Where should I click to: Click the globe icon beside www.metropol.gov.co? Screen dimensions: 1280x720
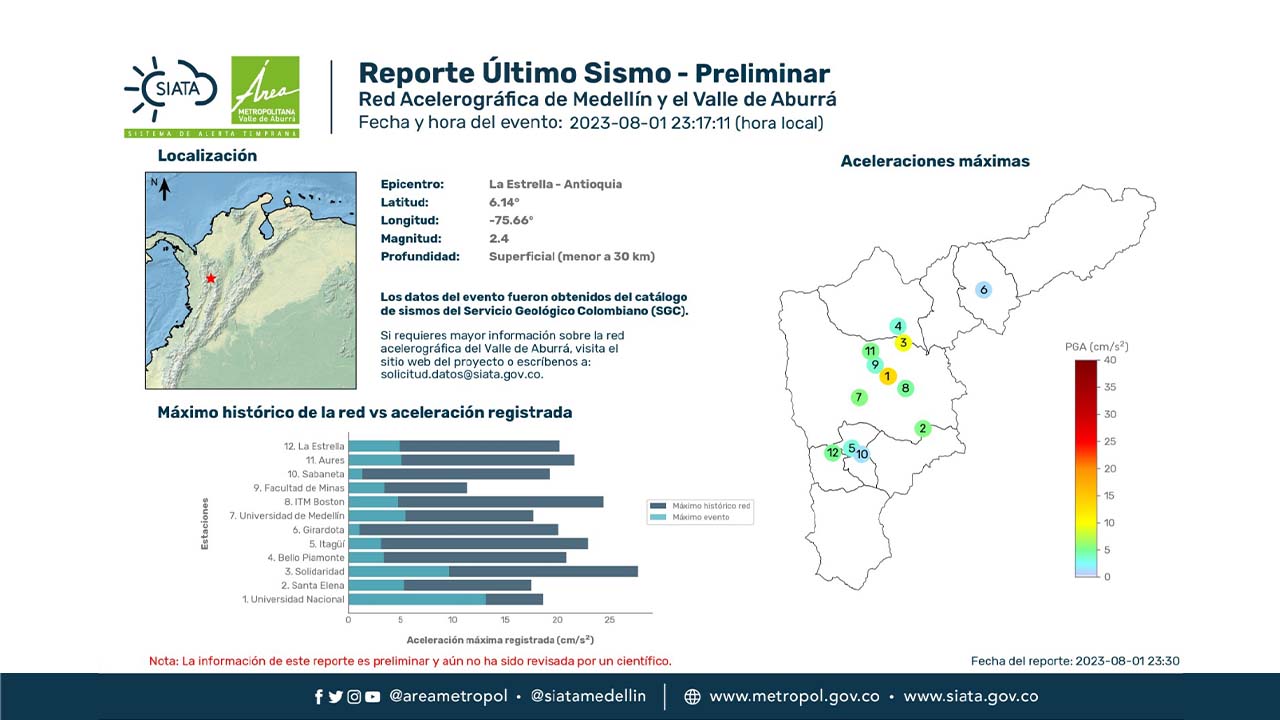click(x=692, y=697)
